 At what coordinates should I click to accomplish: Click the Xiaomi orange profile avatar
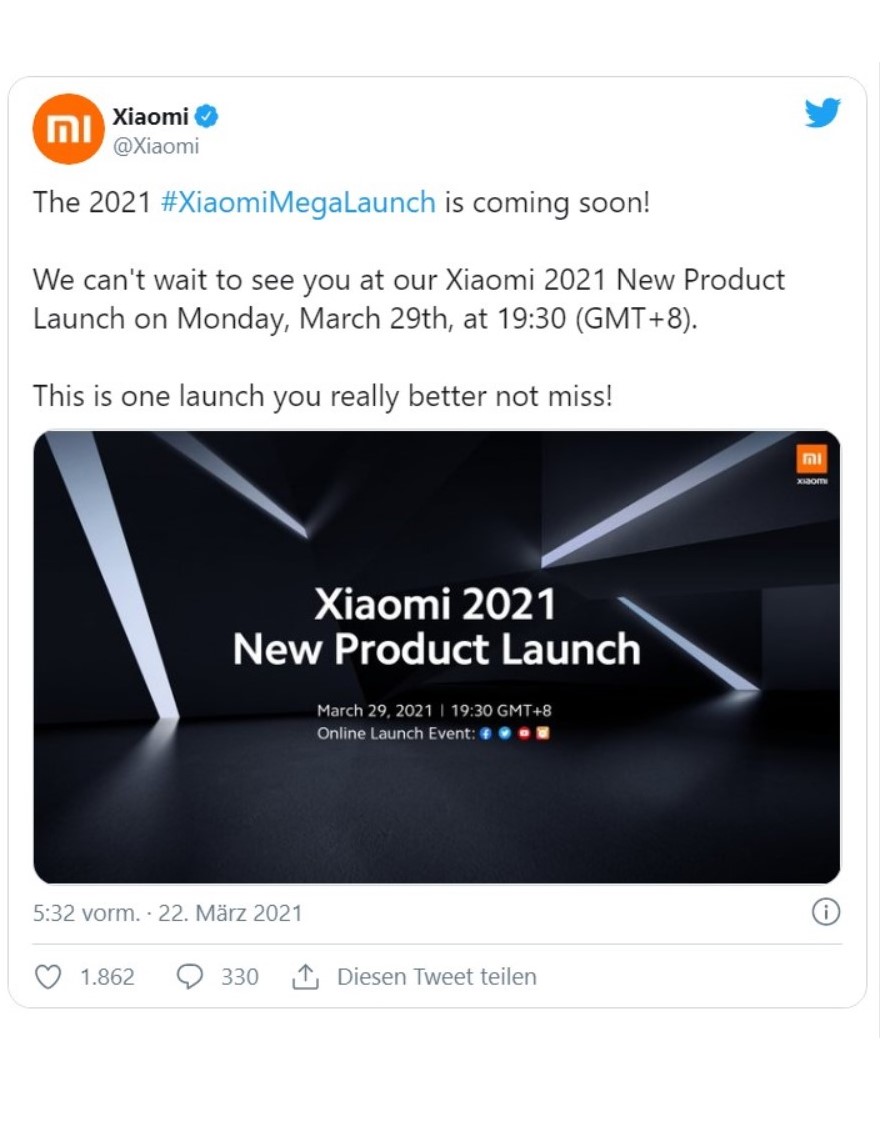click(x=68, y=129)
